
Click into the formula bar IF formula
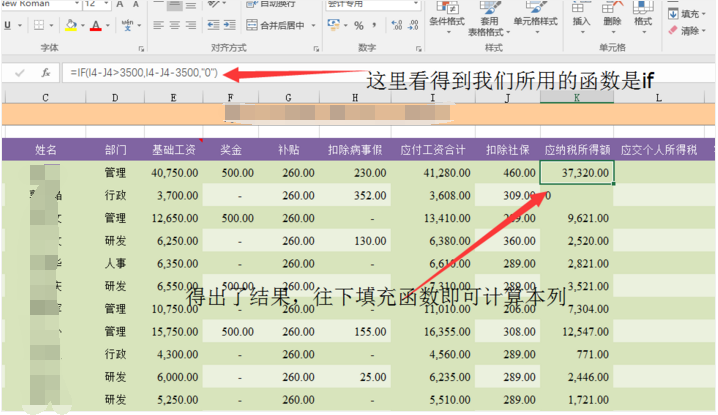144,73
